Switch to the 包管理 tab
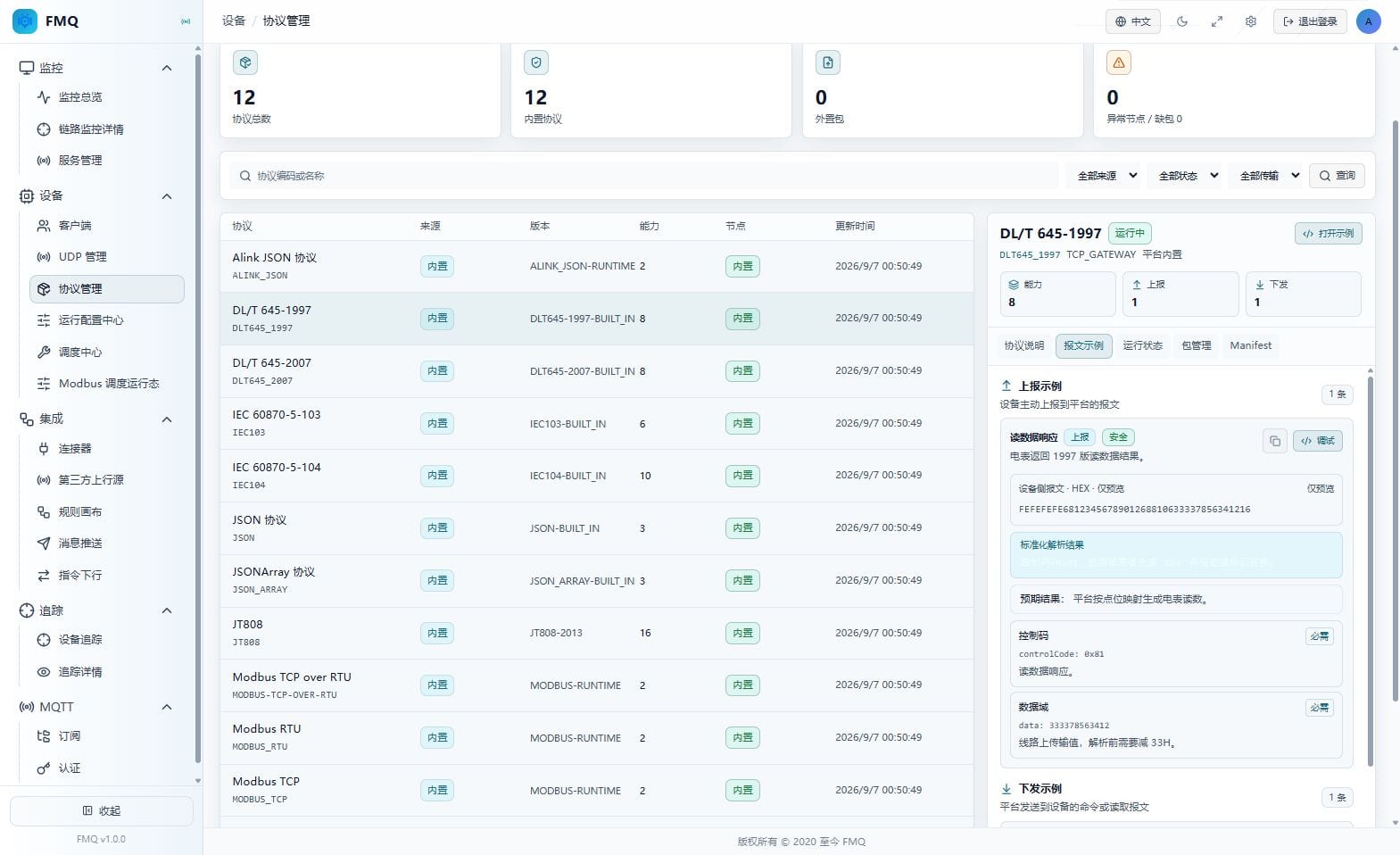This screenshot has height=855, width=1400. point(1196,346)
